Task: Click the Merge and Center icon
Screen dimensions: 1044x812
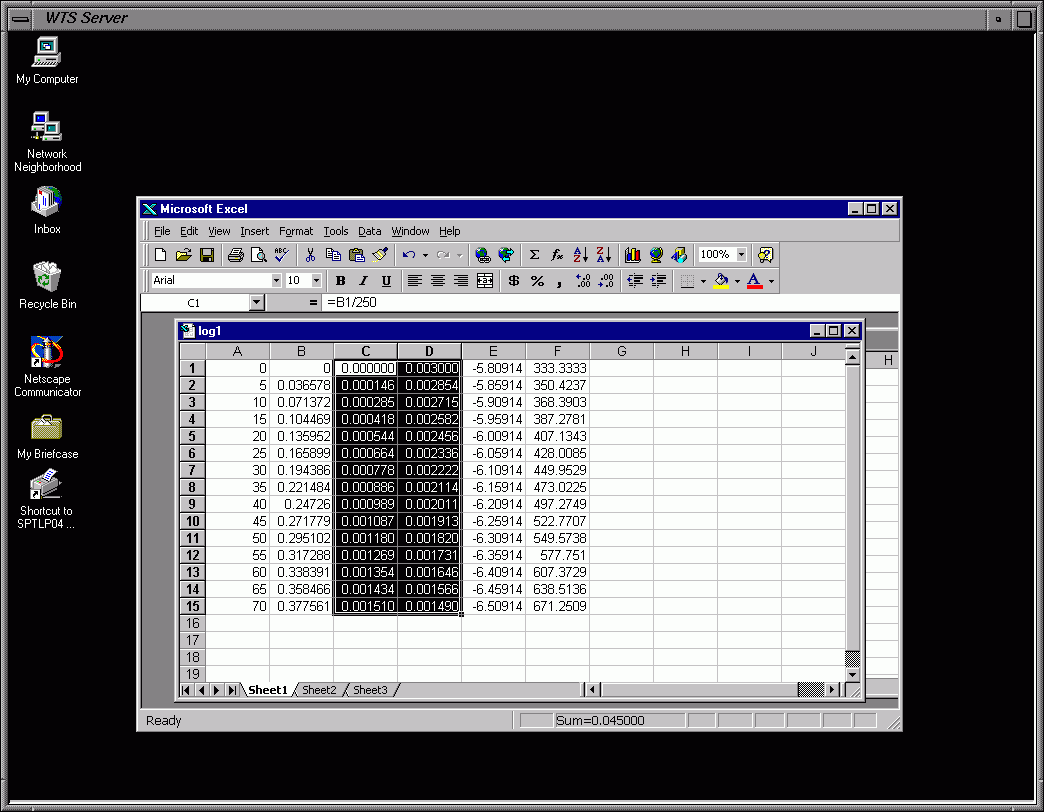Action: coord(485,281)
